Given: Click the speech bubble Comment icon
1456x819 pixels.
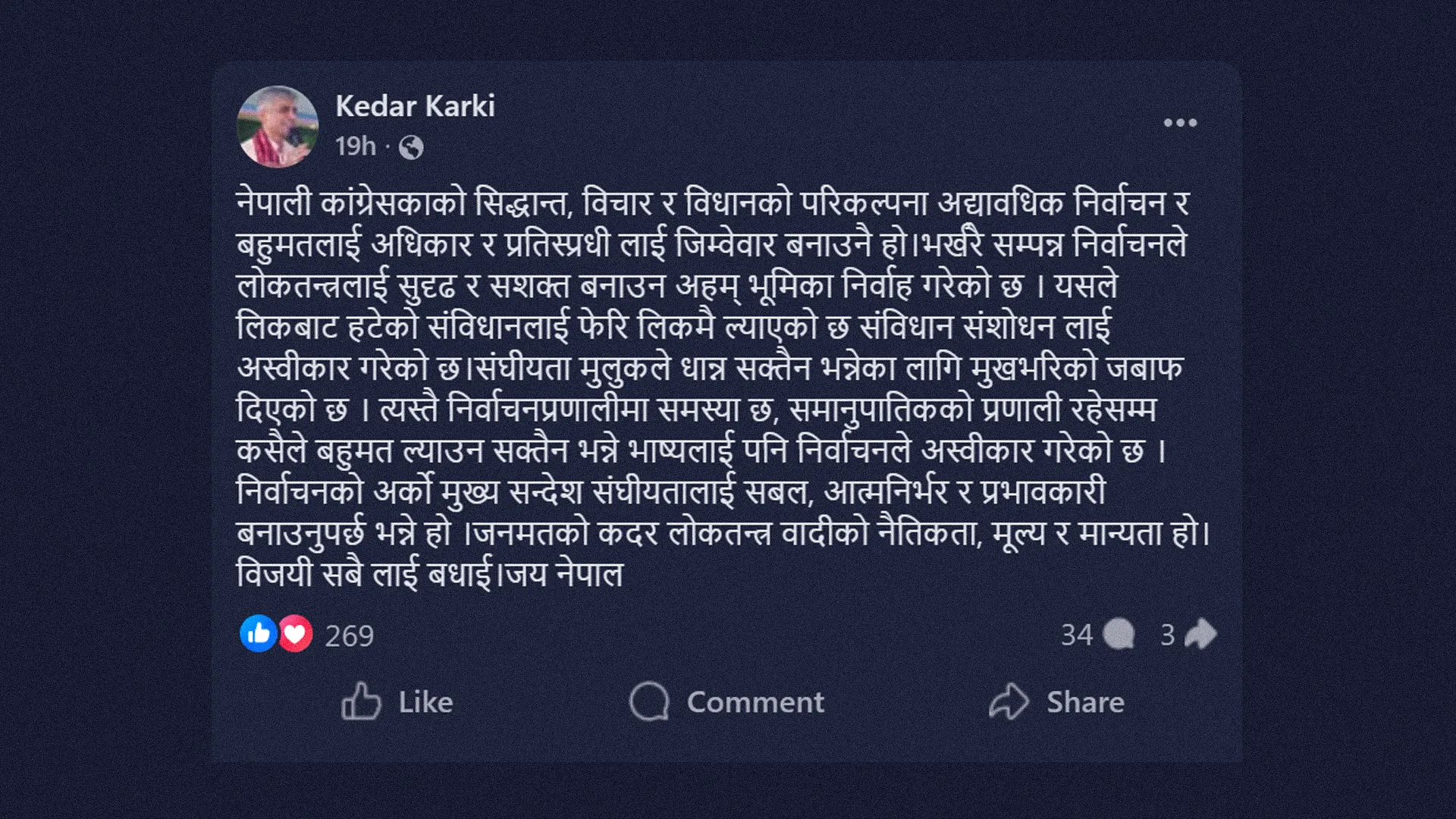Looking at the screenshot, I should click(x=649, y=701).
